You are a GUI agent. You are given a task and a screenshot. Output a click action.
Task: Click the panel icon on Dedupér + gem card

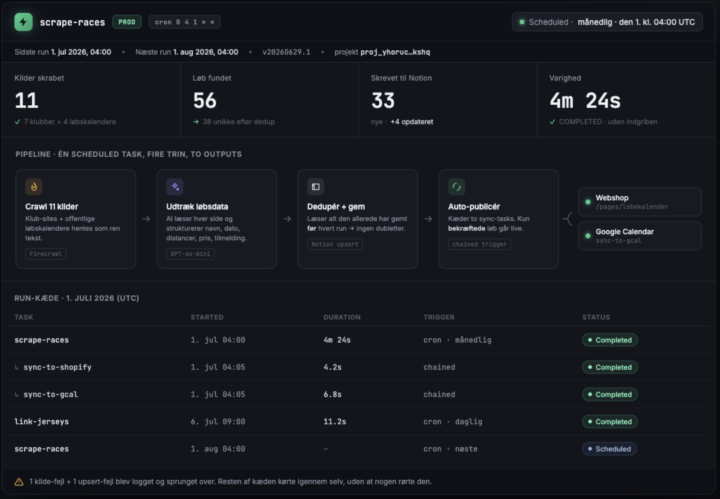316,187
